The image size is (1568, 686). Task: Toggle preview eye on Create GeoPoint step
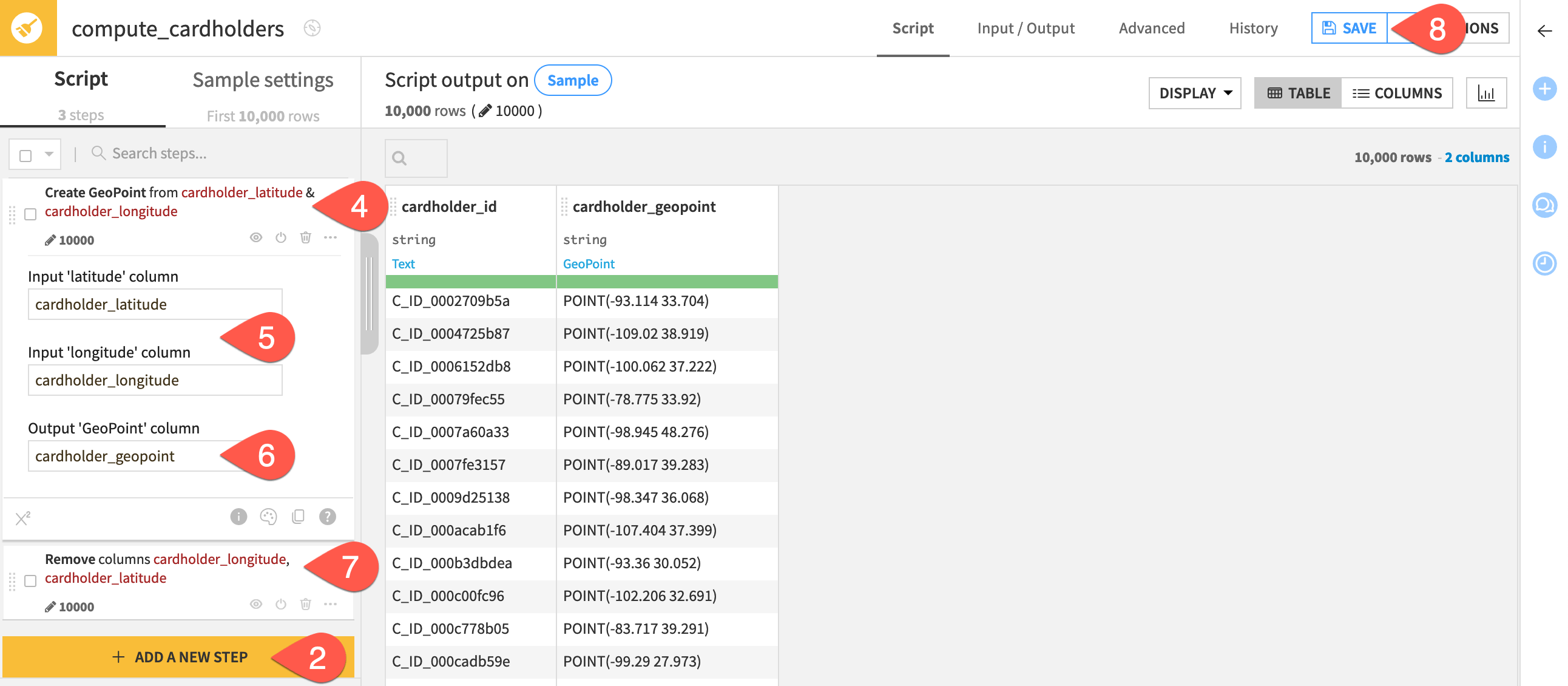(x=256, y=237)
